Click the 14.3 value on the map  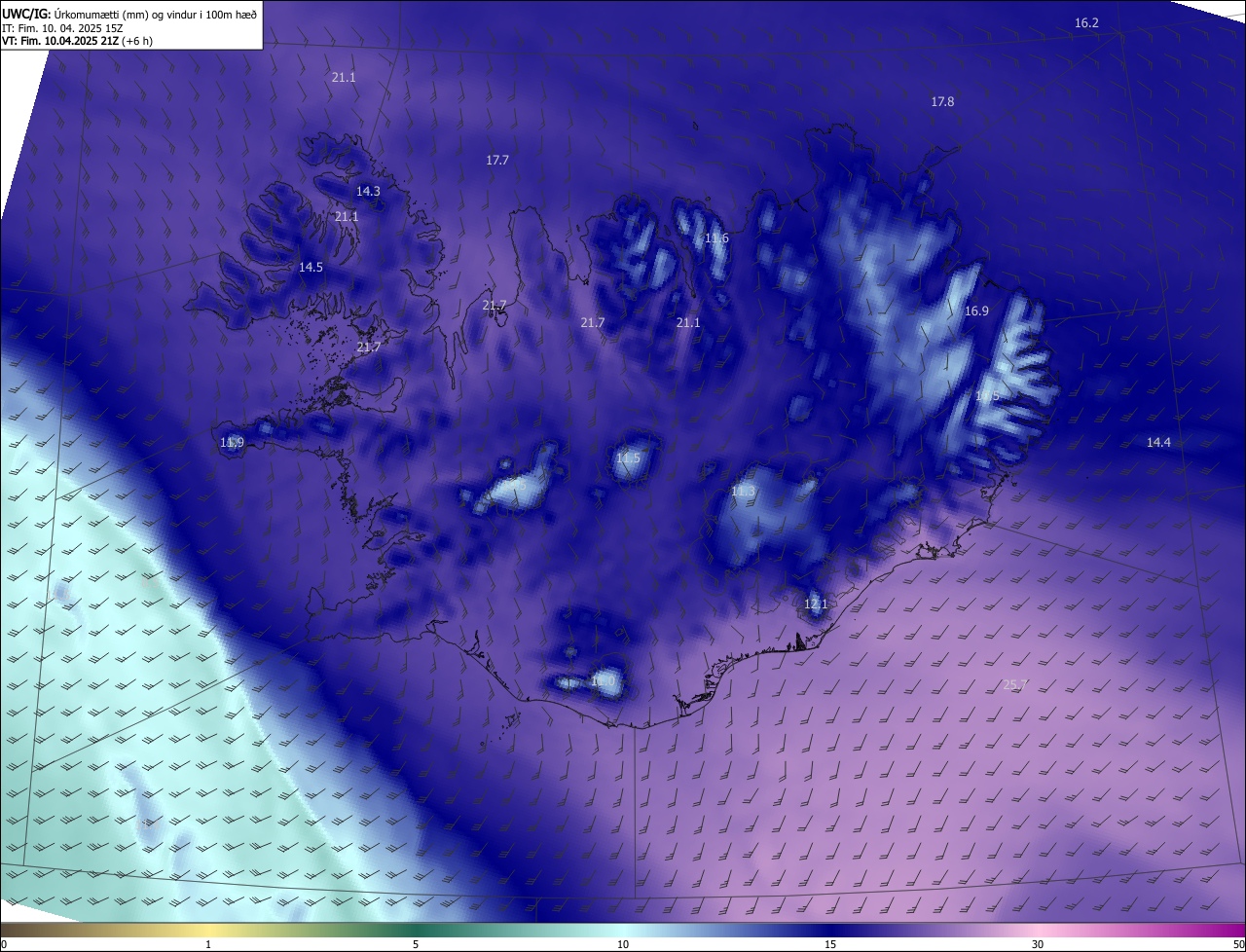click(x=368, y=191)
